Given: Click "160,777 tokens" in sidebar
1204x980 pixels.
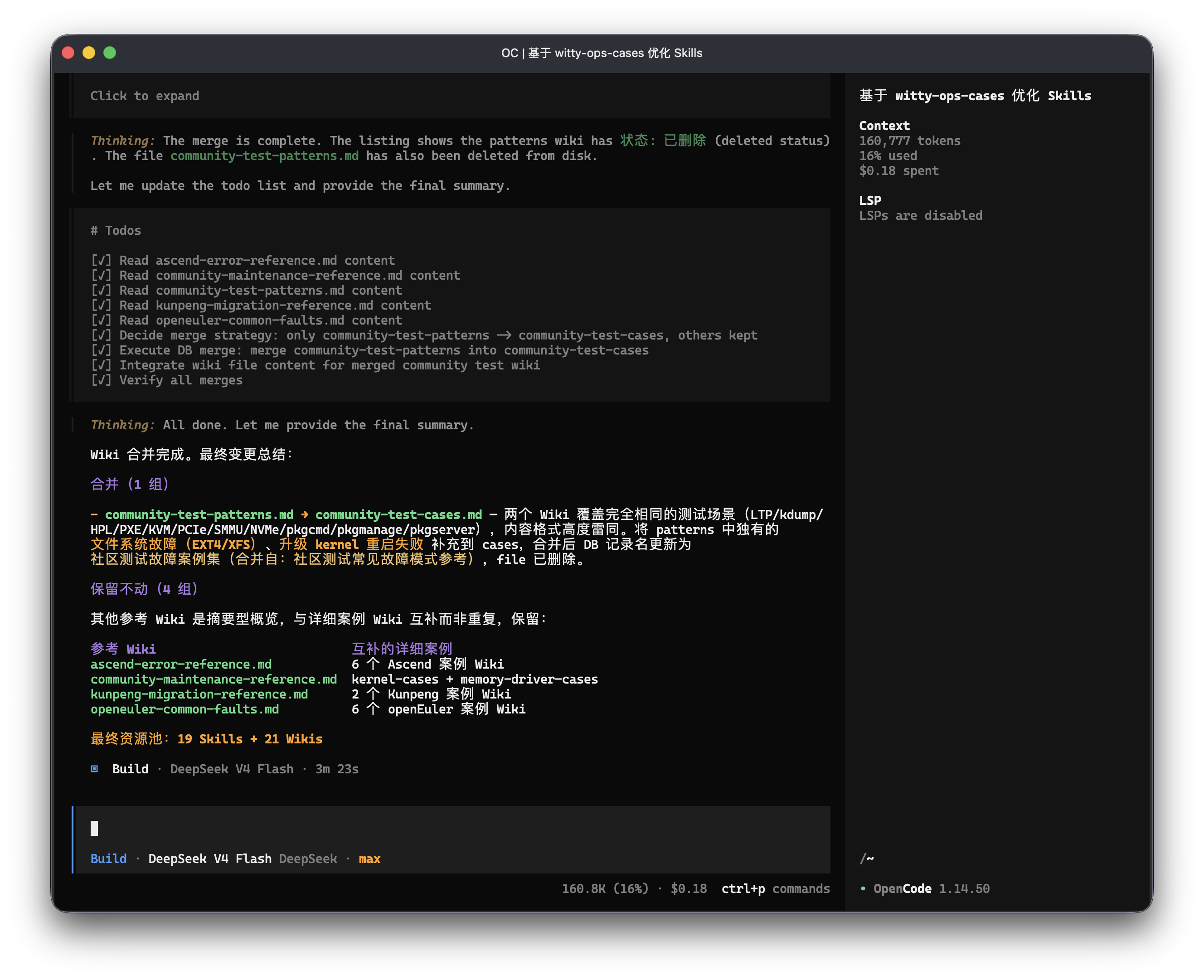Looking at the screenshot, I should [910, 141].
